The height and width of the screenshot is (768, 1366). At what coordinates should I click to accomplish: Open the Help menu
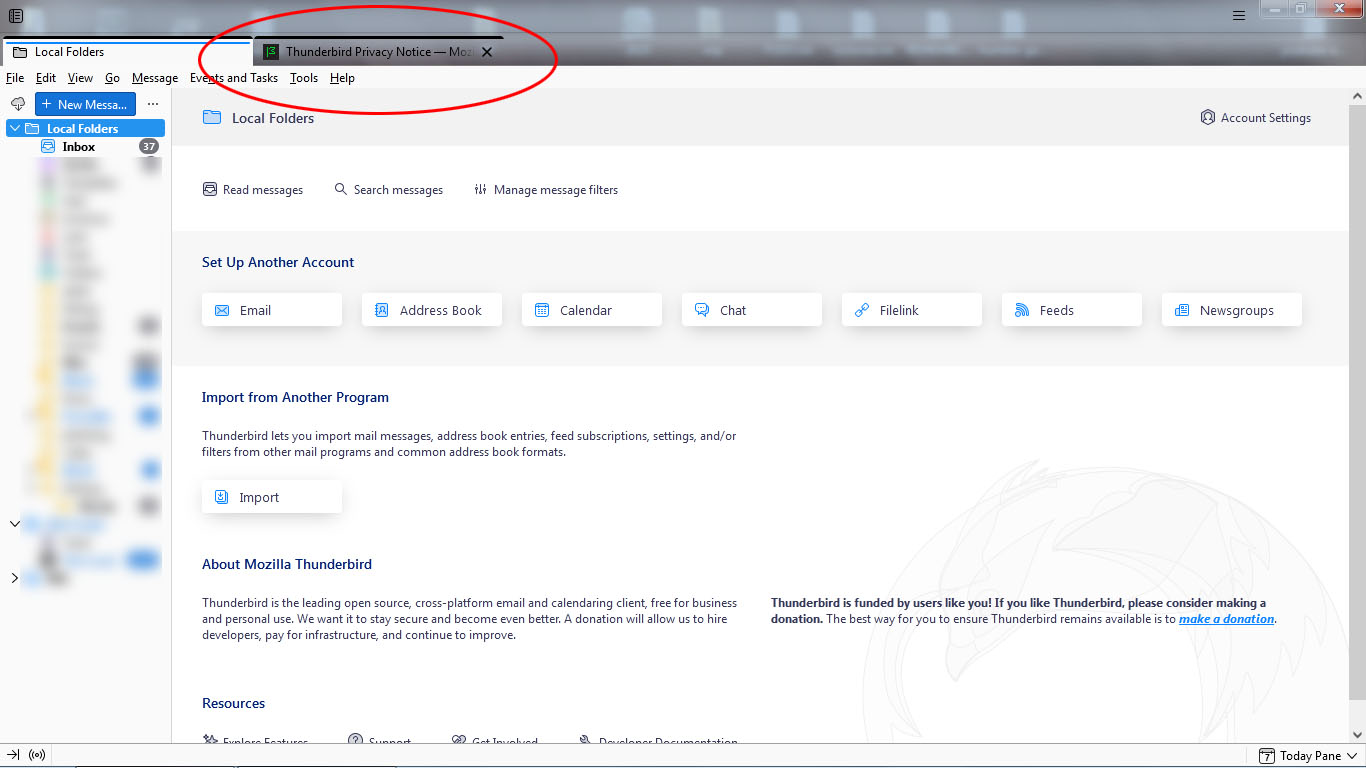[x=342, y=78]
